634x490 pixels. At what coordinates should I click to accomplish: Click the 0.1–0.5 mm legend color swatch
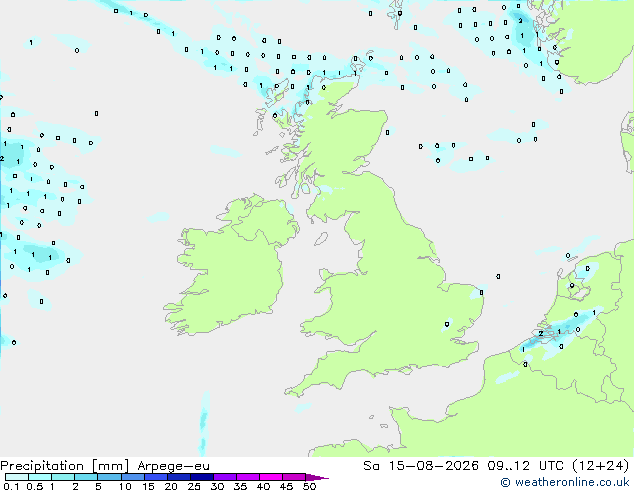(17, 477)
